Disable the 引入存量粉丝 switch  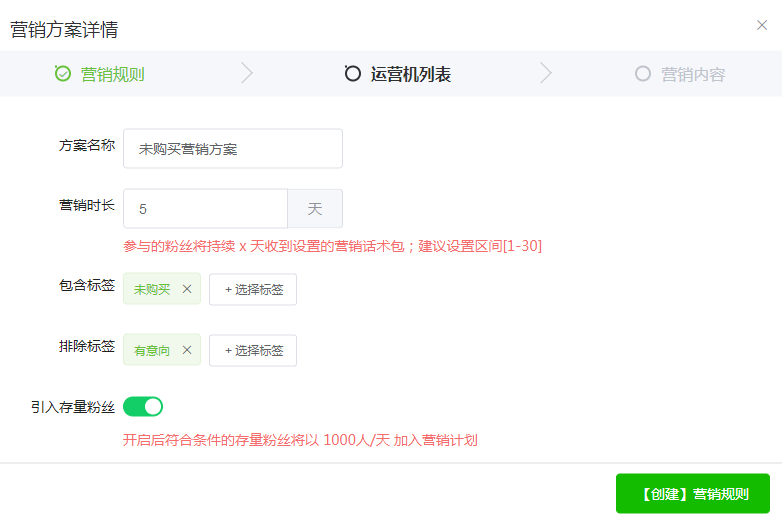(x=143, y=406)
